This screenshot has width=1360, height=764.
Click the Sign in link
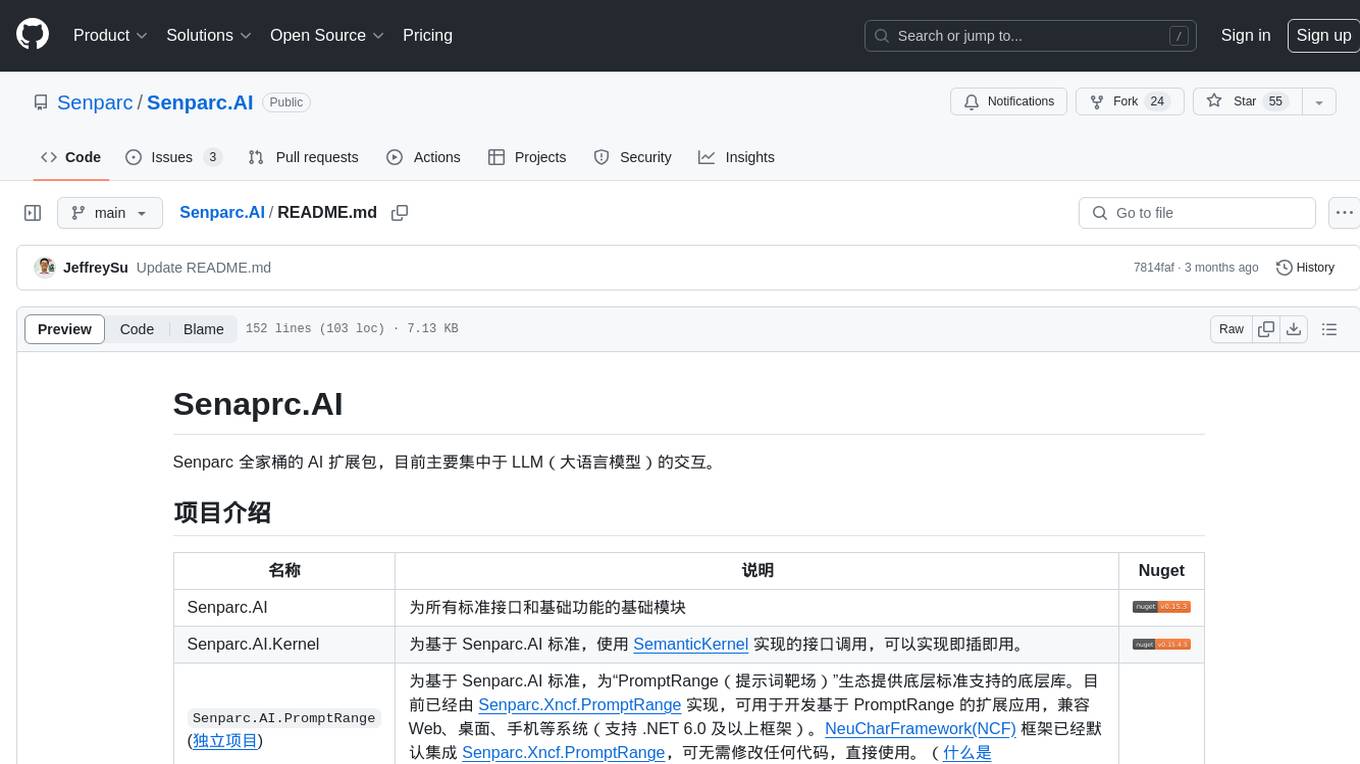1245,35
